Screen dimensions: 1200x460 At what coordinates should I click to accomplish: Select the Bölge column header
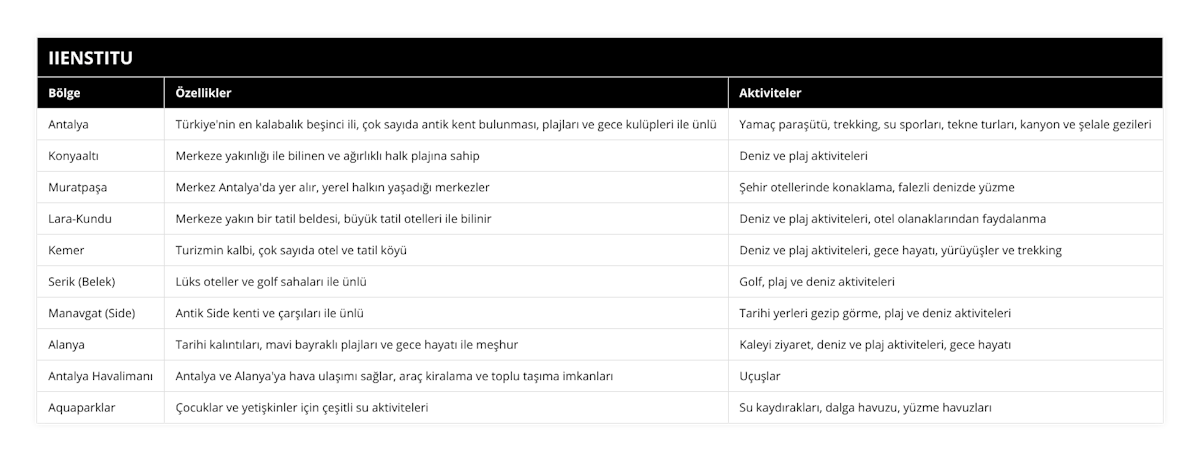[x=101, y=93]
